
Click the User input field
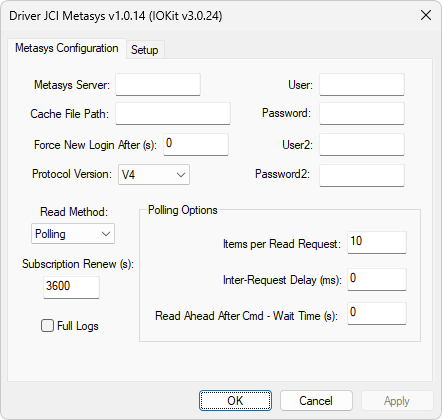coord(362,85)
